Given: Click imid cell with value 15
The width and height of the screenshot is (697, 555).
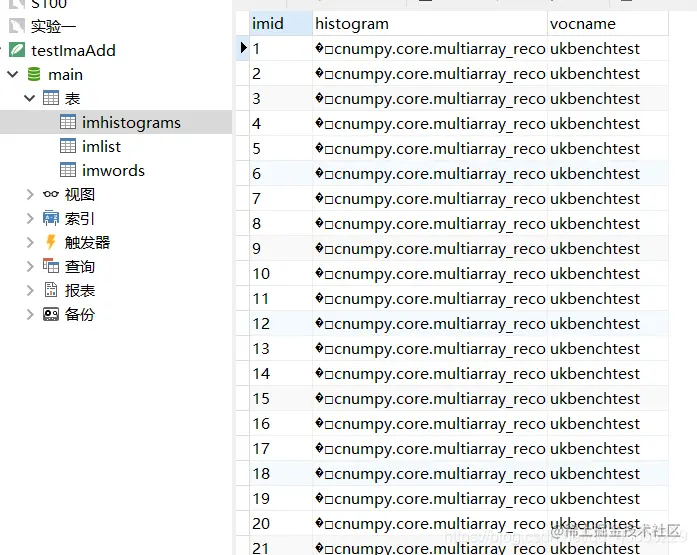Looking at the screenshot, I should click(x=281, y=398).
